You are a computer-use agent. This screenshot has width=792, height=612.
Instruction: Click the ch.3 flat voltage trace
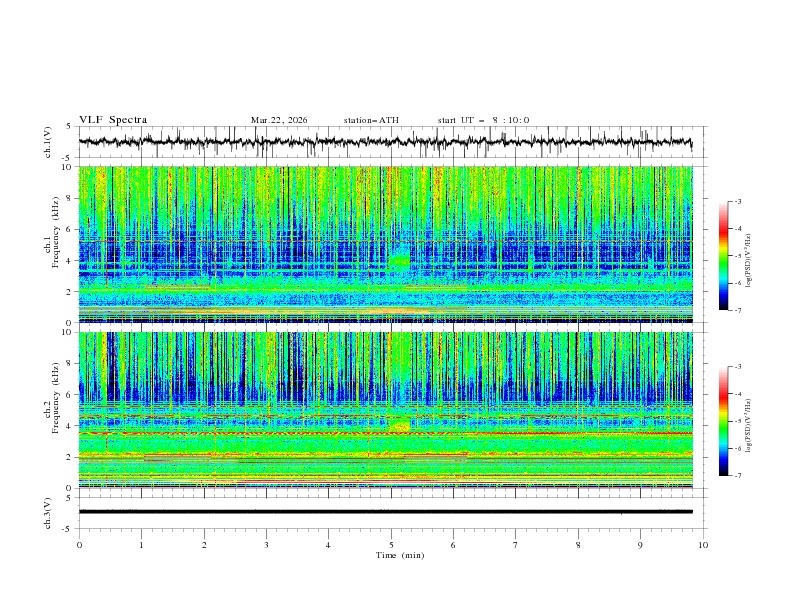coord(385,512)
